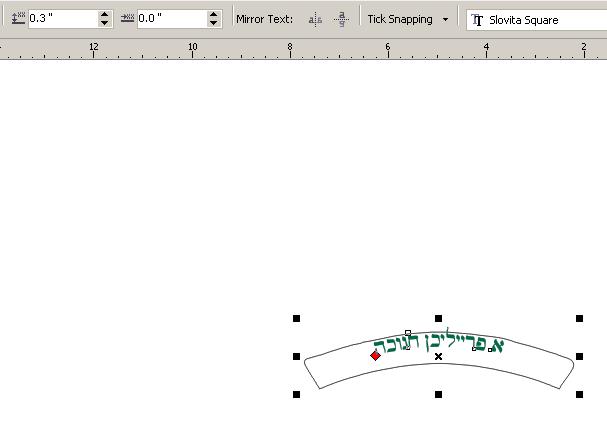
Task: Click the green Hebrew text on the curve
Action: pos(439,343)
